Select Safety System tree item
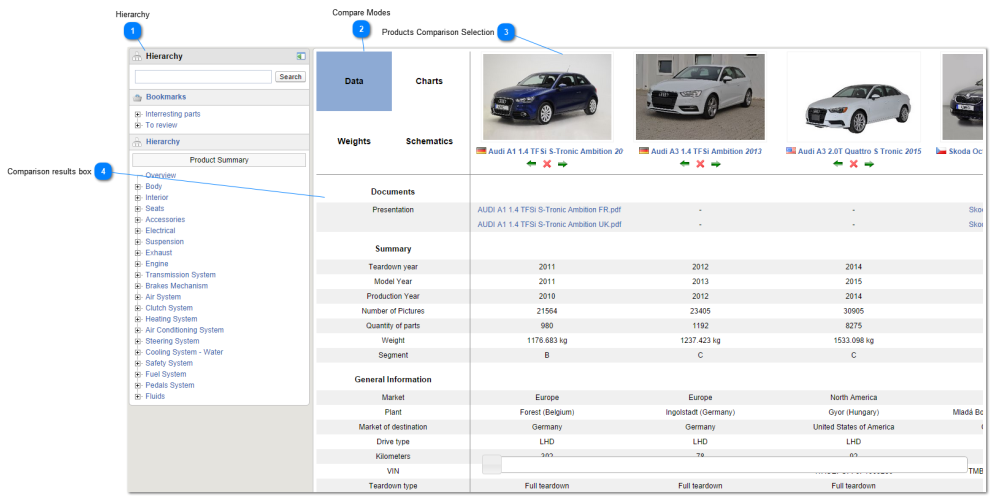Image resolution: width=991 pixels, height=497 pixels. [169, 364]
